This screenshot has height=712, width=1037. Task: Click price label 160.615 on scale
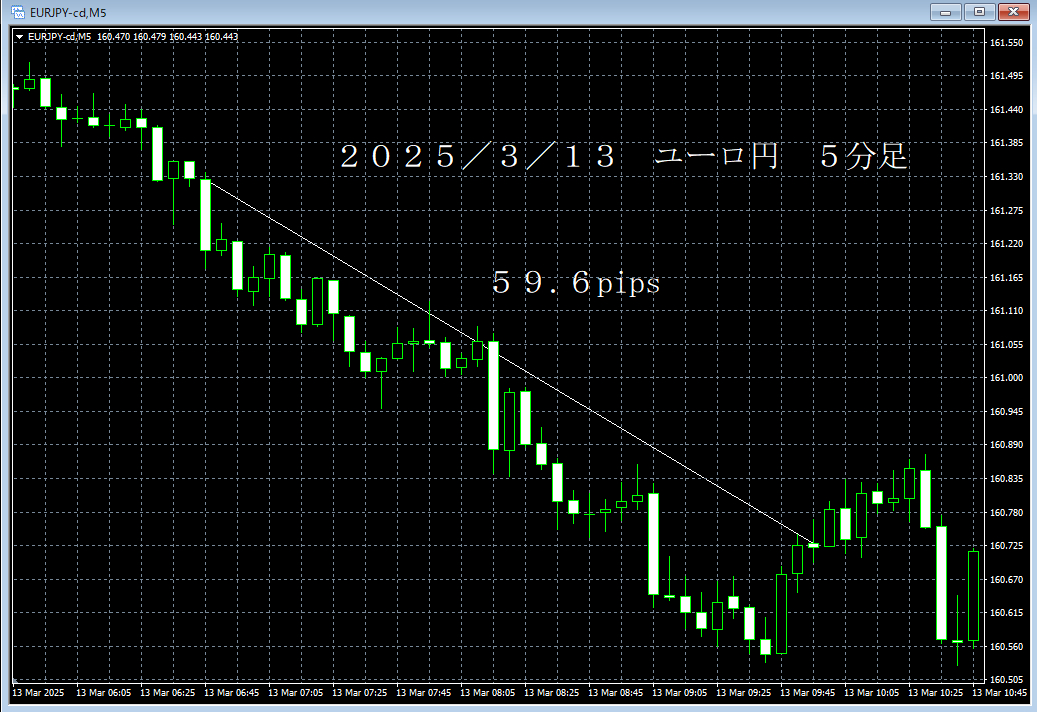[1006, 613]
